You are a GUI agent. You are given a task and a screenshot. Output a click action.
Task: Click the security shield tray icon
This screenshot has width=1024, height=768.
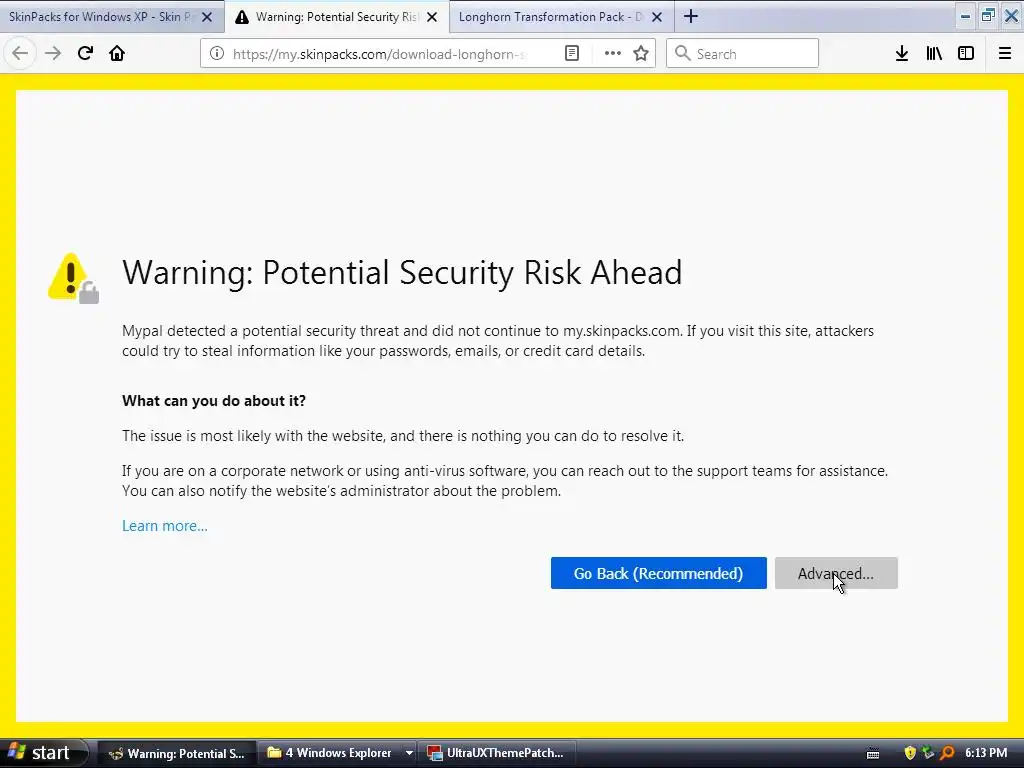(x=910, y=753)
